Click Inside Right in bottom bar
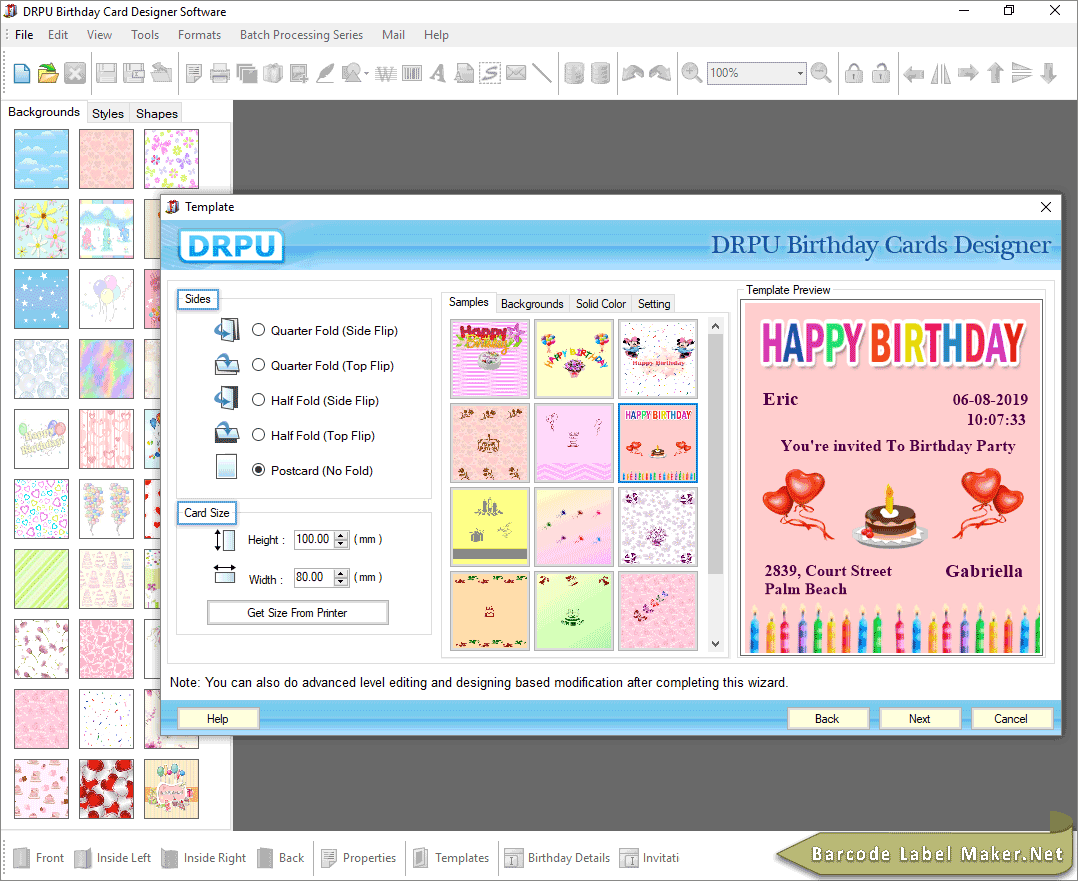 204,858
